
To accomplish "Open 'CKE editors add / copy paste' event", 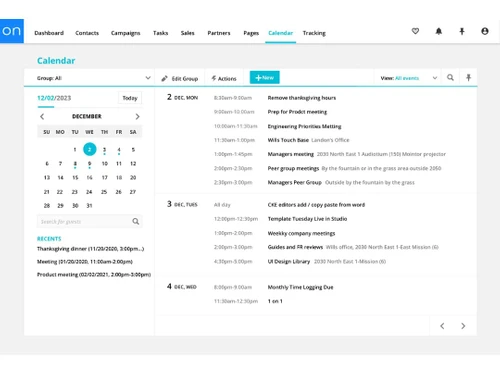I will click(316, 205).
